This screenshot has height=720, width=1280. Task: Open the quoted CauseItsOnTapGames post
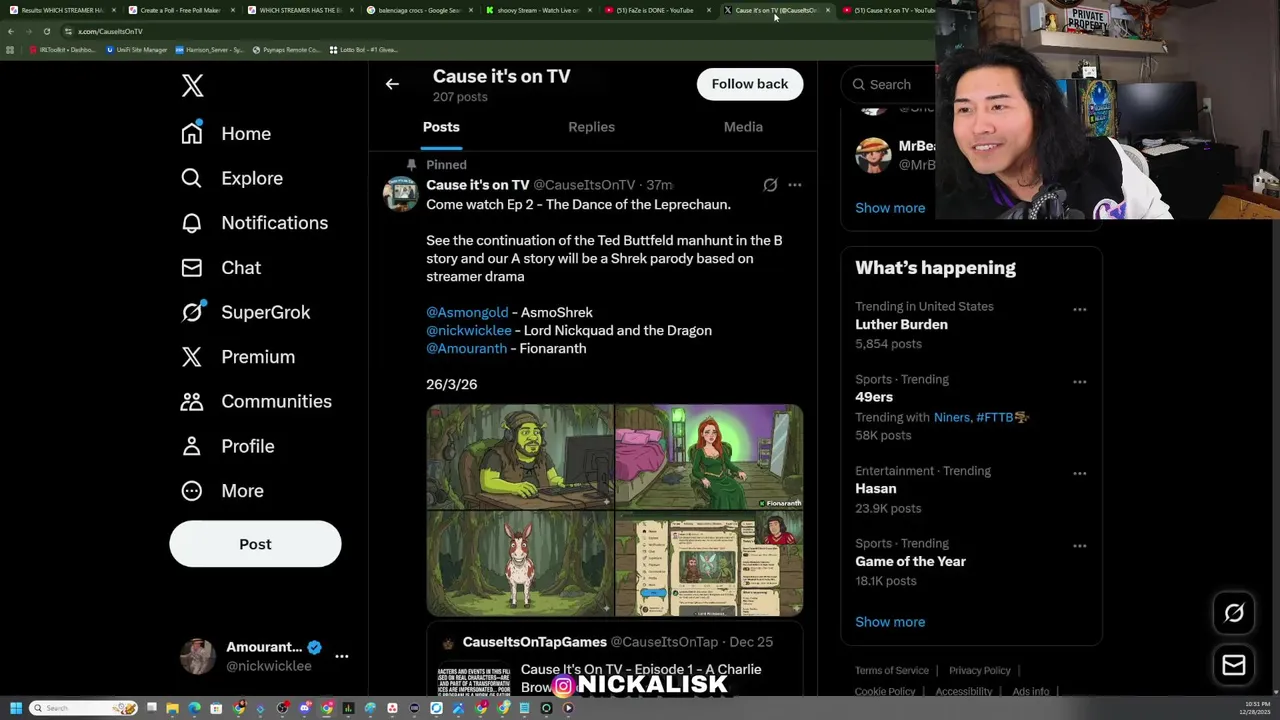[615, 662]
